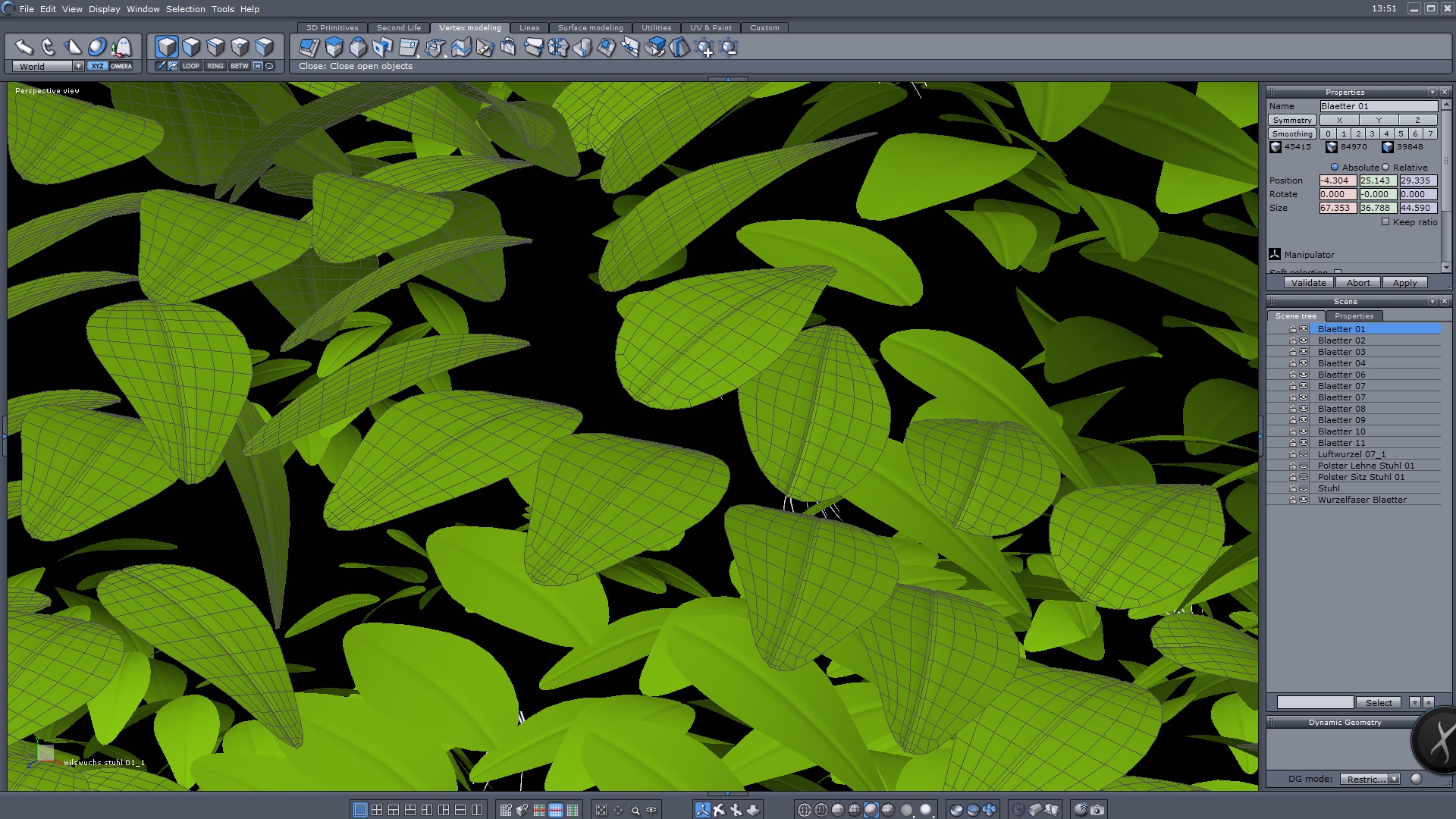
Task: Select the wireframe sphere display mode
Action: pyautogui.click(x=805, y=810)
